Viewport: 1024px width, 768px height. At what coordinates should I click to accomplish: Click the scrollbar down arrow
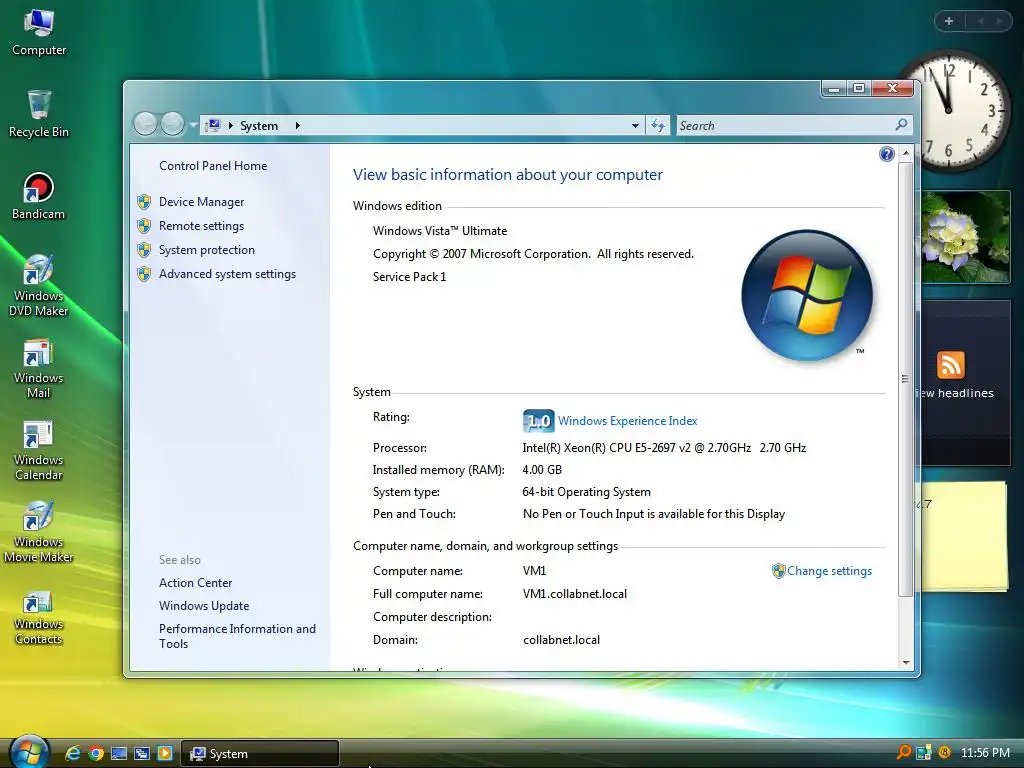click(905, 662)
